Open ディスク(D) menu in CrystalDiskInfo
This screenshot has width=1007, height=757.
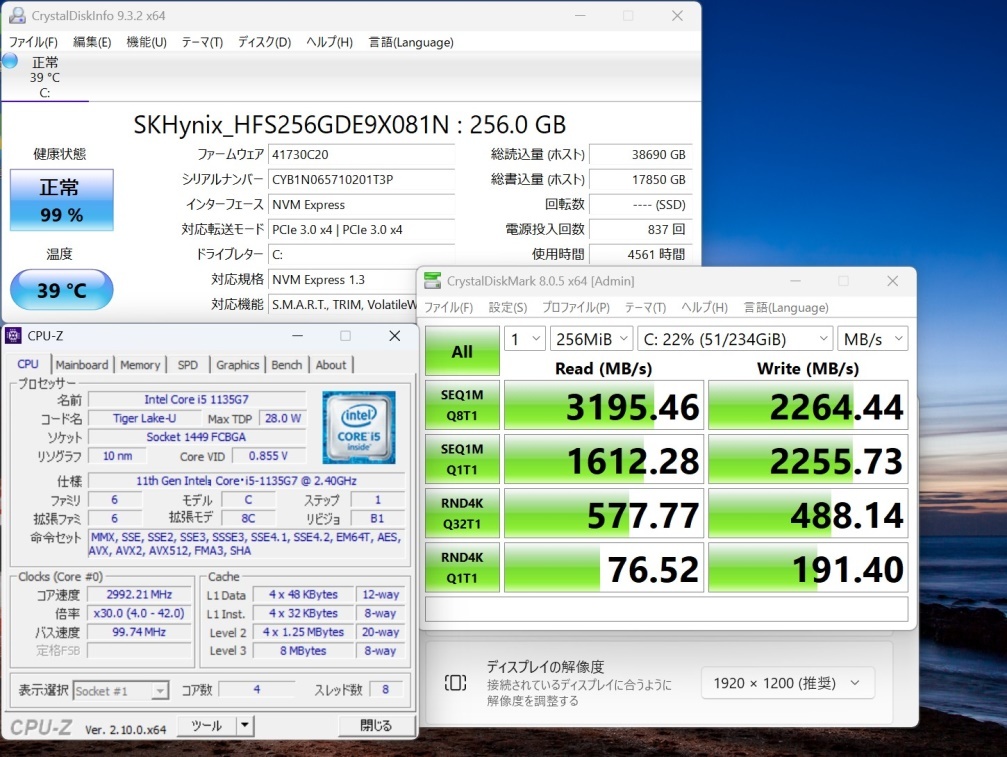click(x=264, y=42)
